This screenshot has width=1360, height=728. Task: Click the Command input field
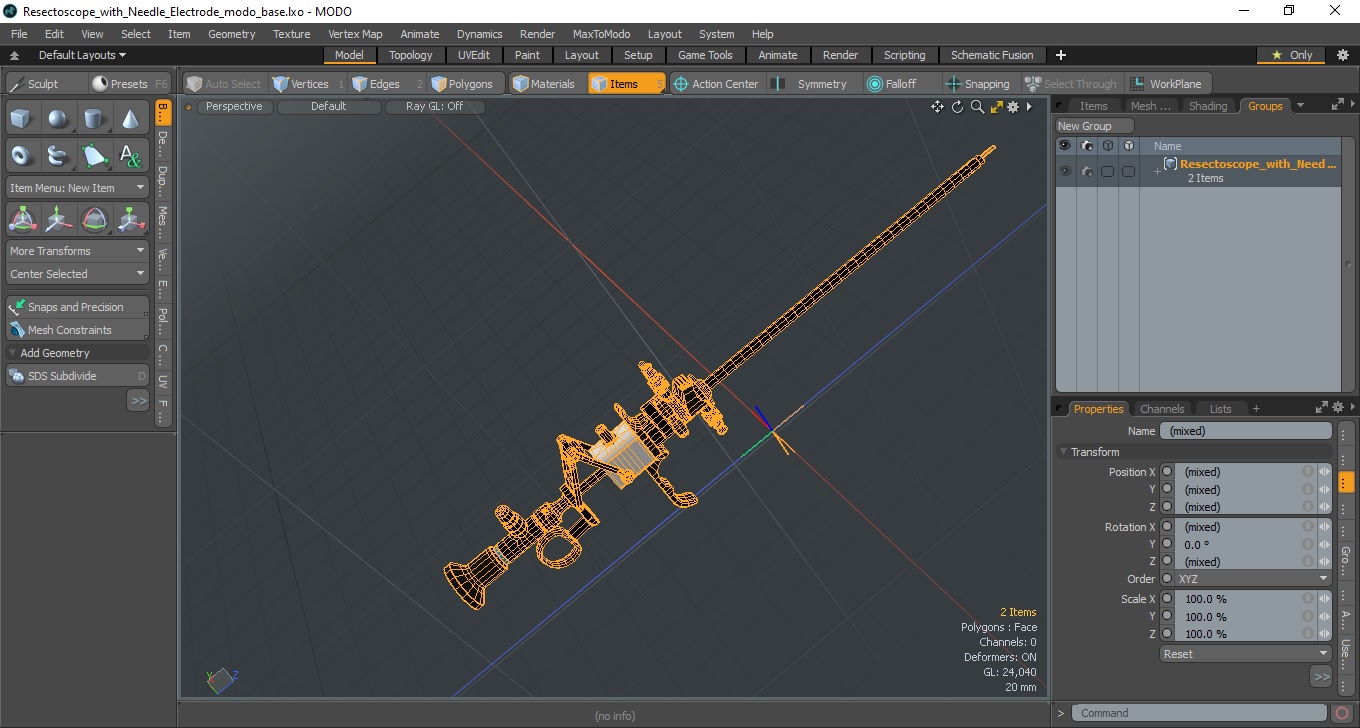click(x=1201, y=713)
